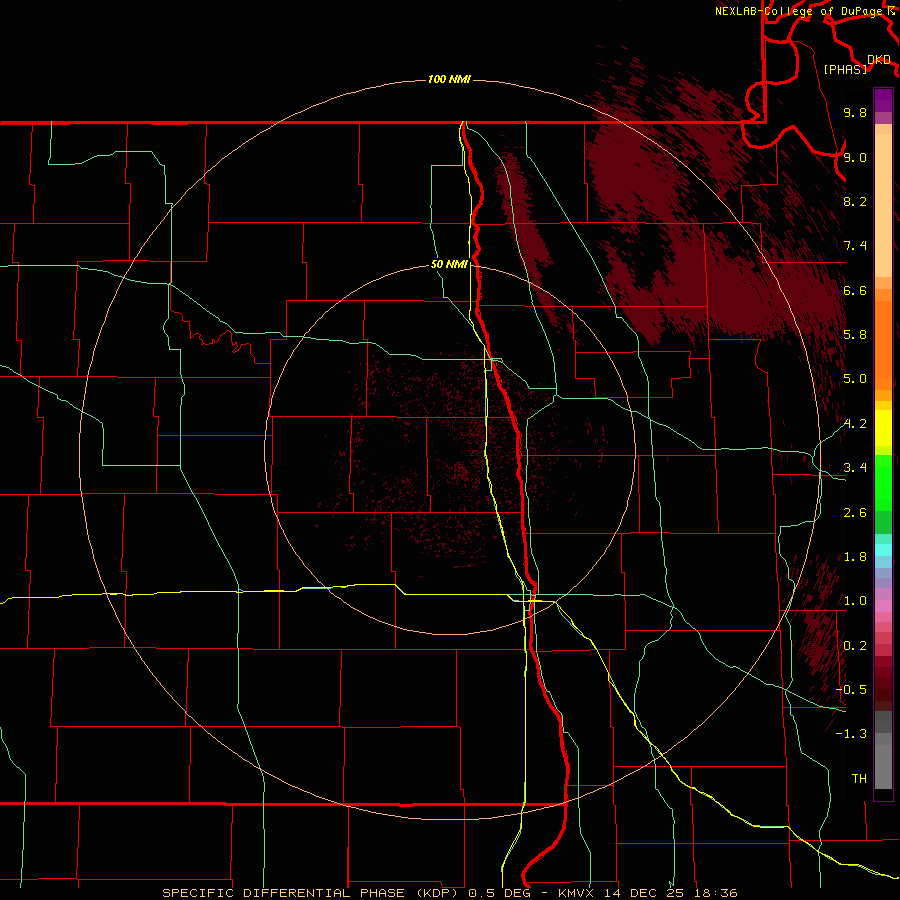Select the 7.4 value on color scale
This screenshot has height=900, width=900.
click(x=855, y=246)
